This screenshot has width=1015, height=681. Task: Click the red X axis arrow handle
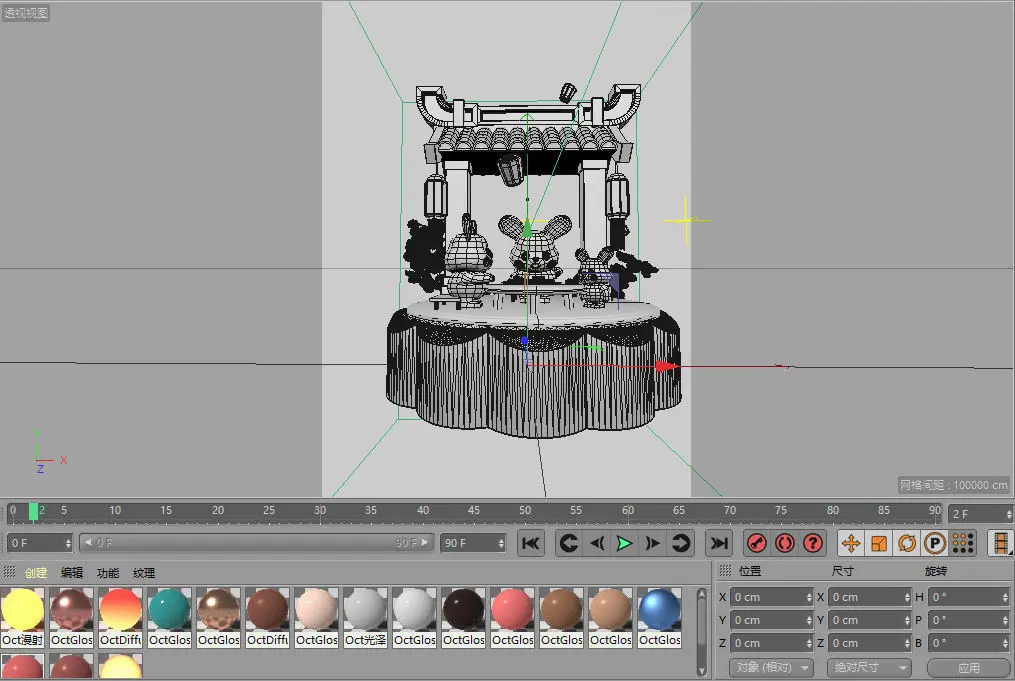coord(667,366)
